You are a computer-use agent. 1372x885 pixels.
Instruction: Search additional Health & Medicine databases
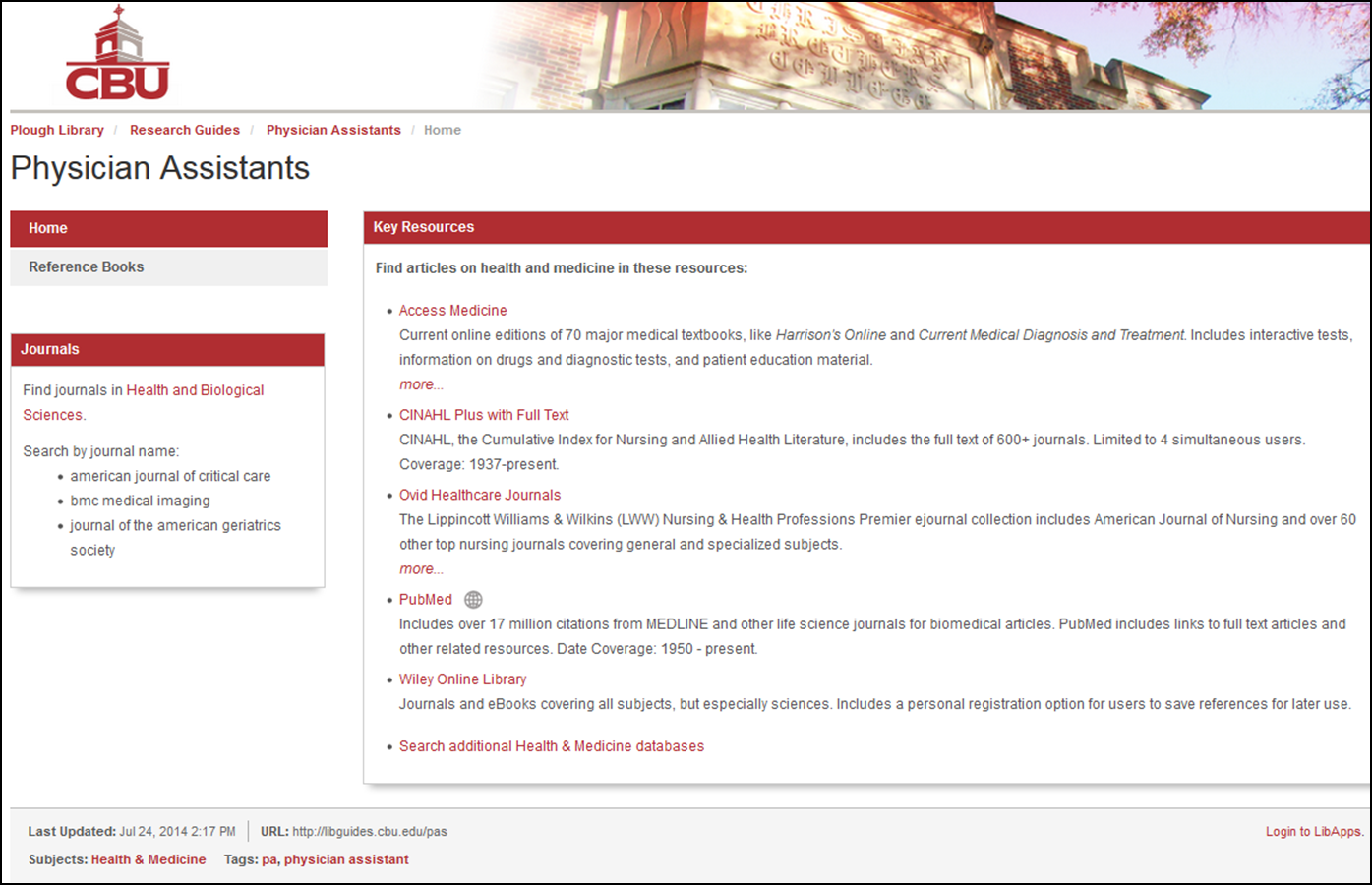tap(552, 746)
